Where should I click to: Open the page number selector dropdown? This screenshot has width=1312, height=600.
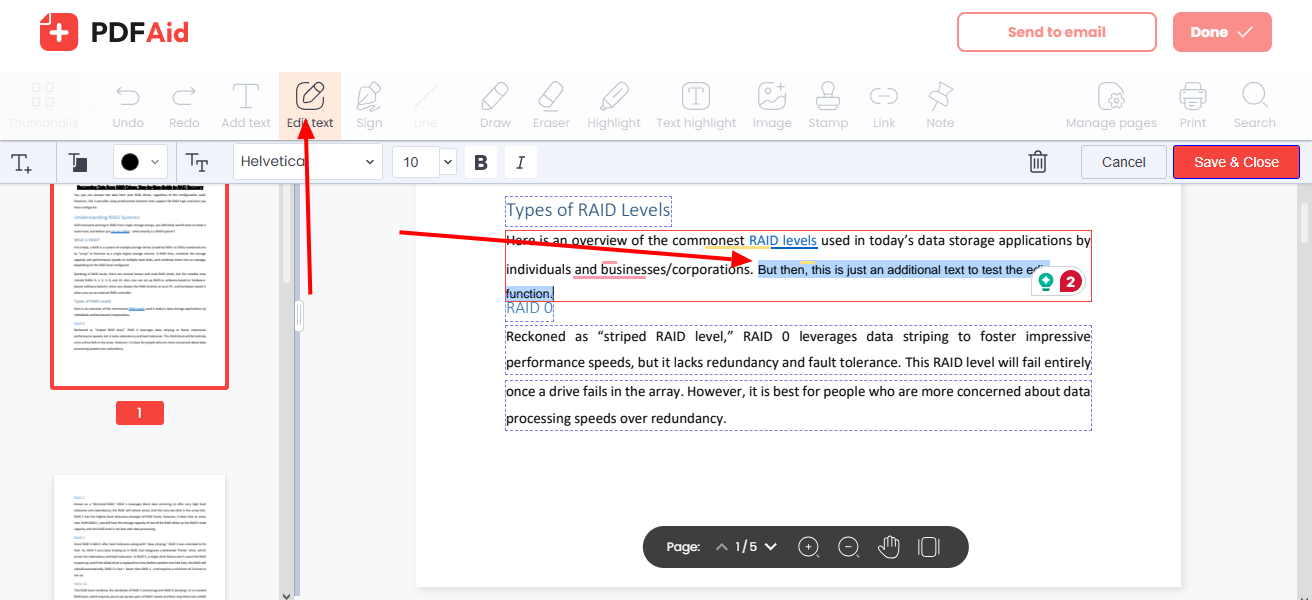(x=770, y=547)
